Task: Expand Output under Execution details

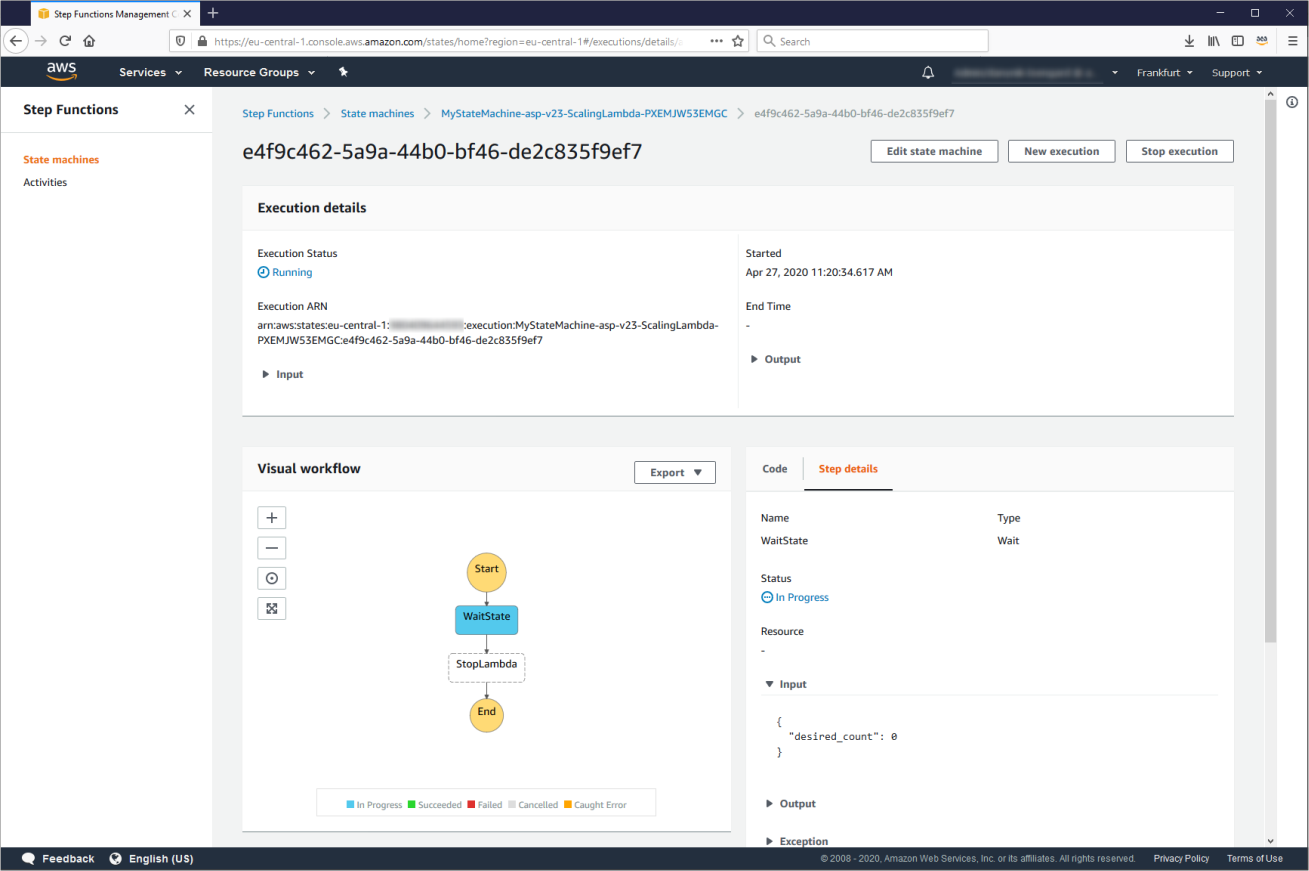Action: (776, 359)
